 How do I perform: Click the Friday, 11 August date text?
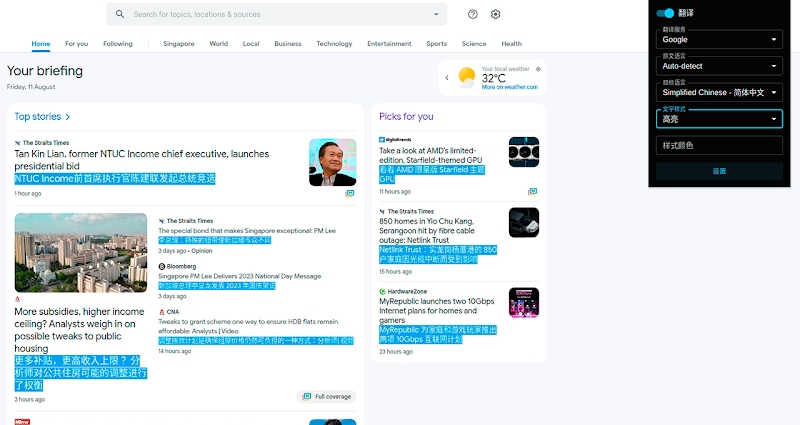31,87
